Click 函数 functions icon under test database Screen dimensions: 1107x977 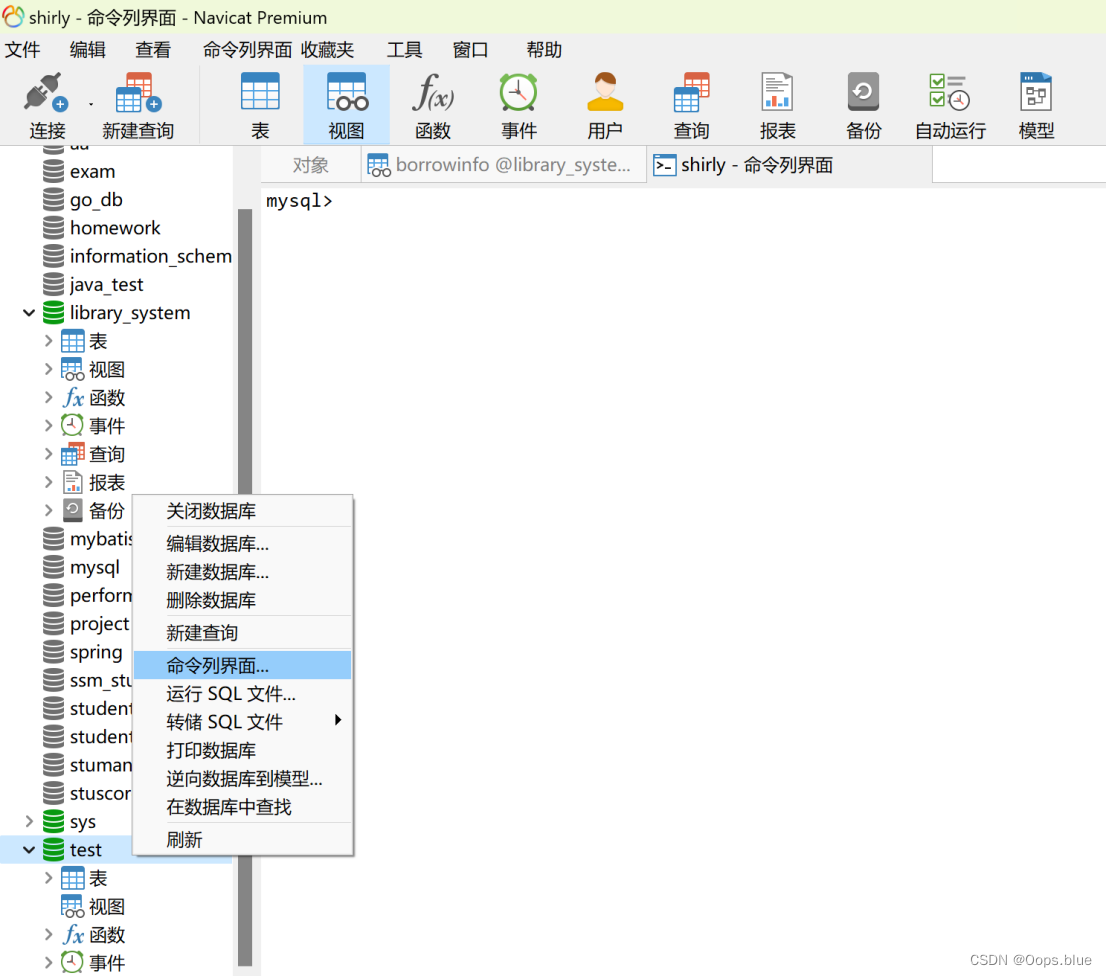tap(73, 935)
